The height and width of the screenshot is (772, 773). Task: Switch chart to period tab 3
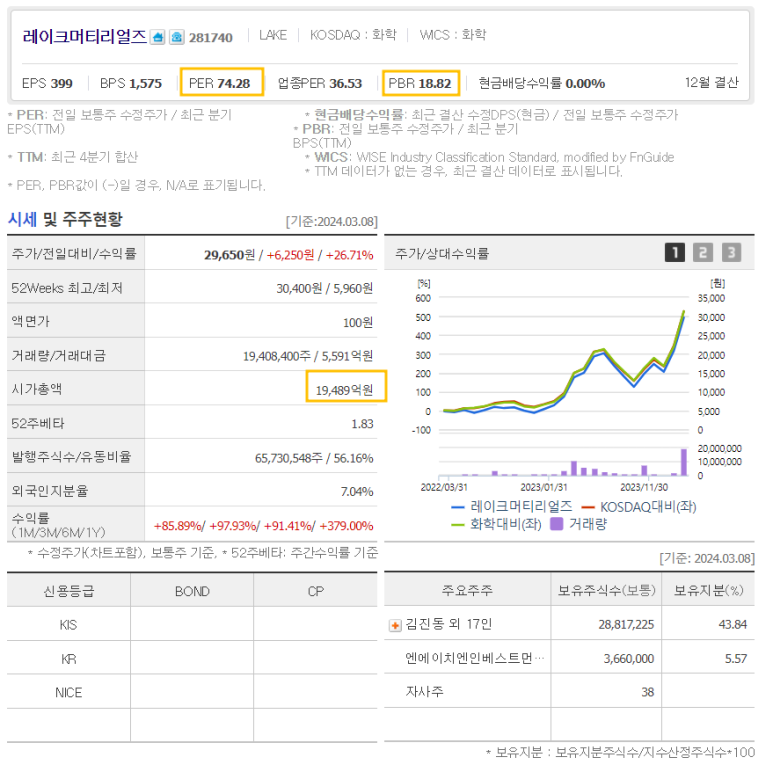point(731,252)
